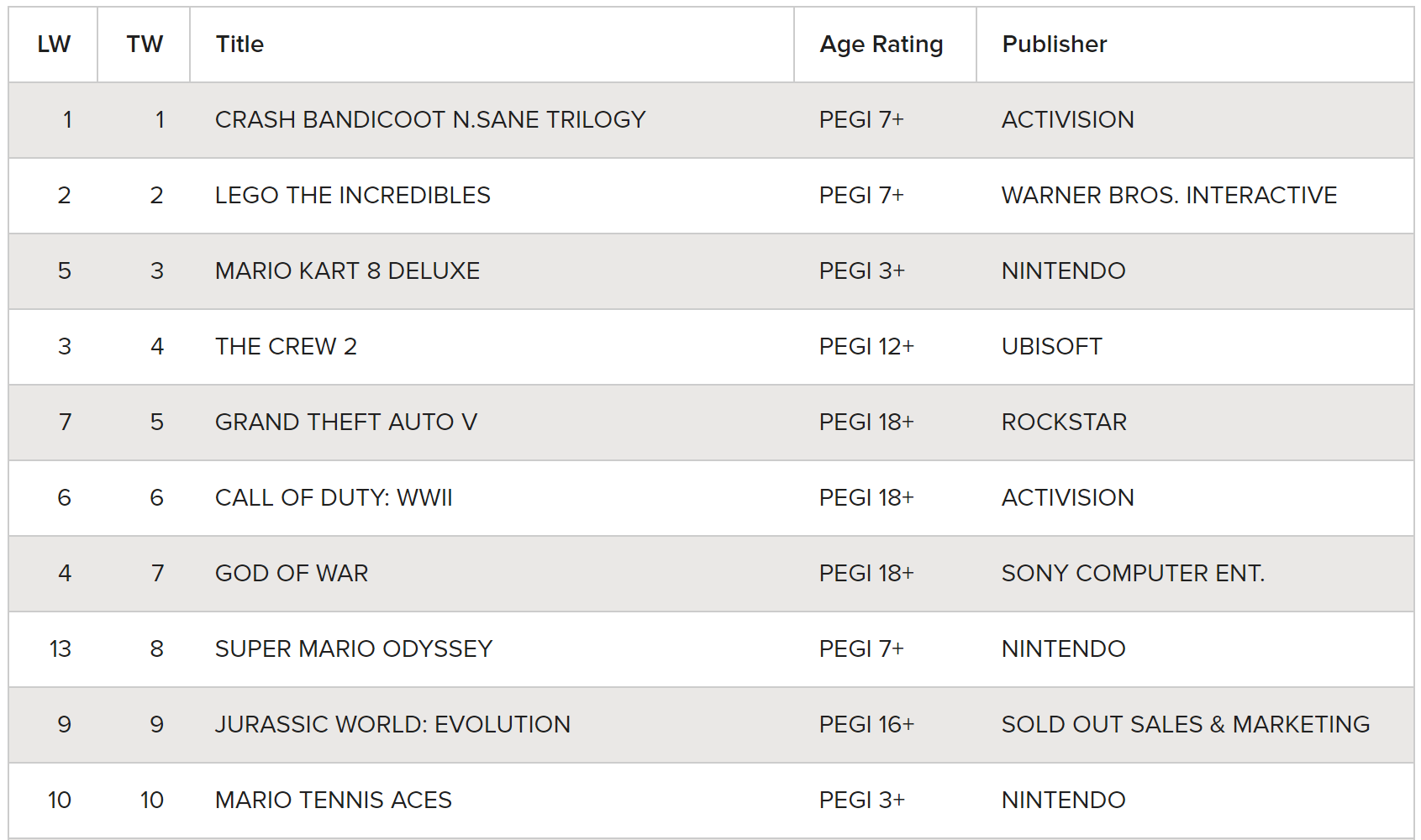Image resolution: width=1421 pixels, height=840 pixels.
Task: Click The Crew 2 title
Action: pos(286,347)
